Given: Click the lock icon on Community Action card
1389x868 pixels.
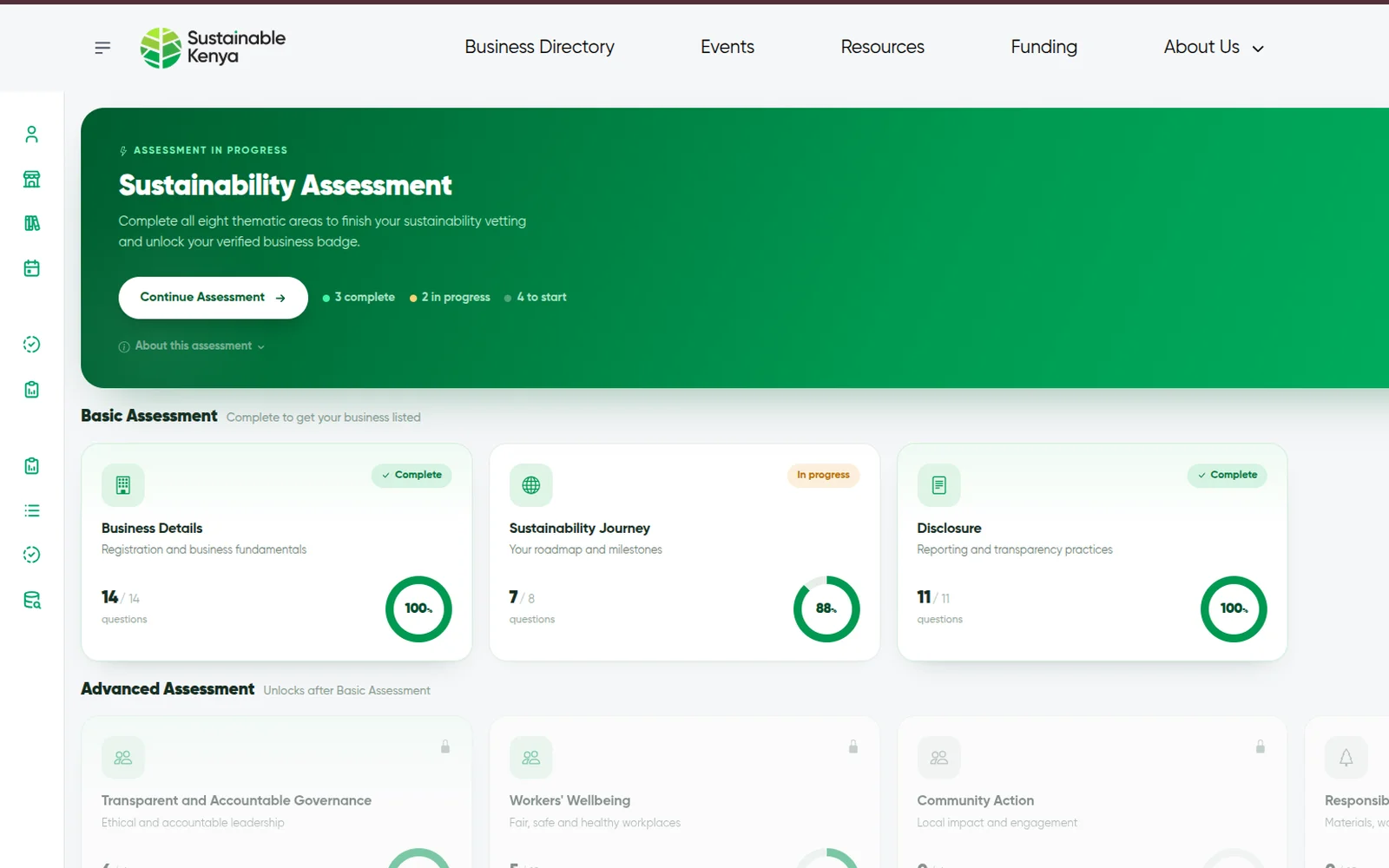Looking at the screenshot, I should [1261, 746].
